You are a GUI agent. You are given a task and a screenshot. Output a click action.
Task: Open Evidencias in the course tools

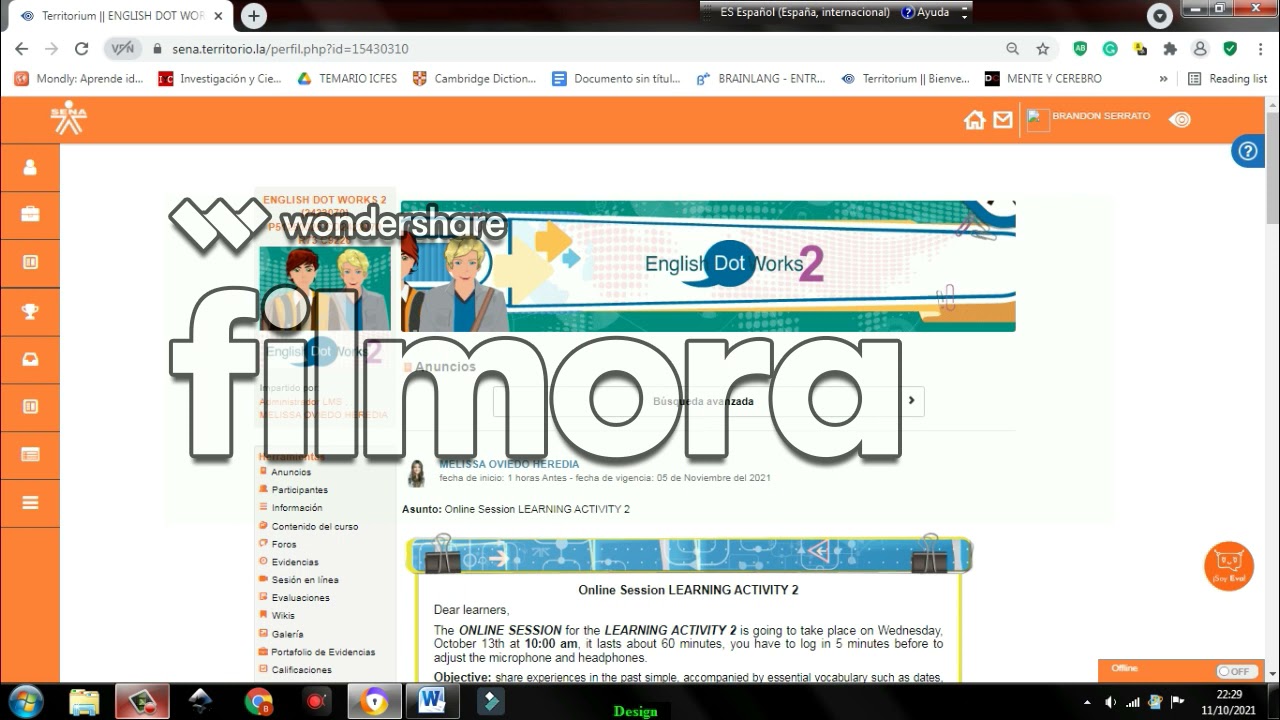[x=295, y=562]
